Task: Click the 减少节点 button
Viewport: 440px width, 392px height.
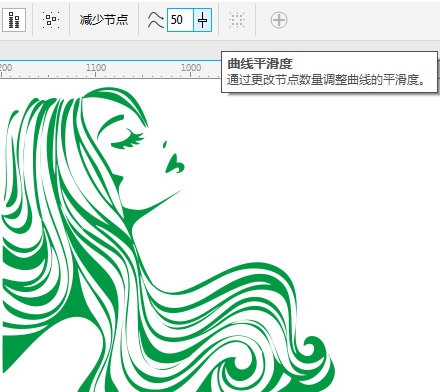Action: pos(104,20)
